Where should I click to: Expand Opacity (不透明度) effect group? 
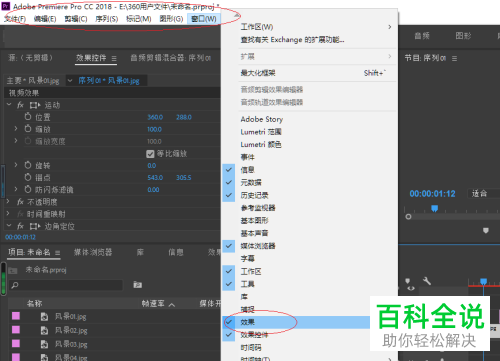[8, 201]
